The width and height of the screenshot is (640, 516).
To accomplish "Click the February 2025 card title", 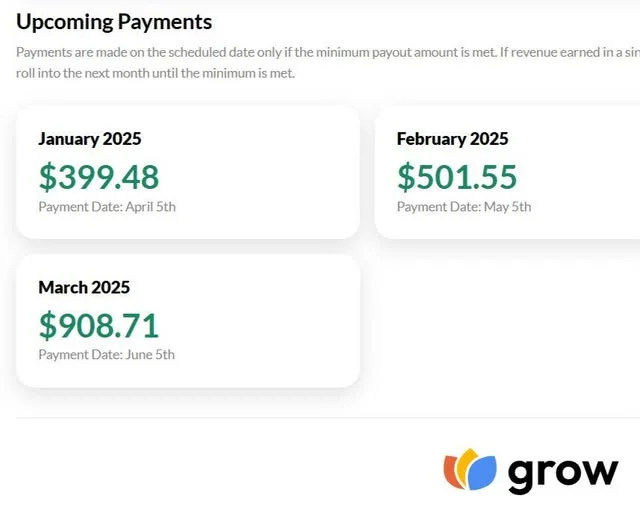I will pyautogui.click(x=453, y=139).
